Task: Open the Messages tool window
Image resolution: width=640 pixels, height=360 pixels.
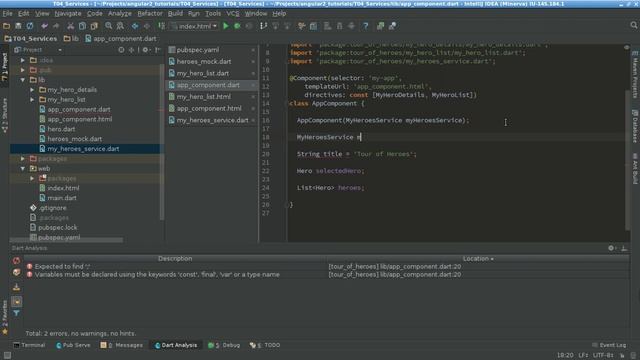Action: [122, 345]
